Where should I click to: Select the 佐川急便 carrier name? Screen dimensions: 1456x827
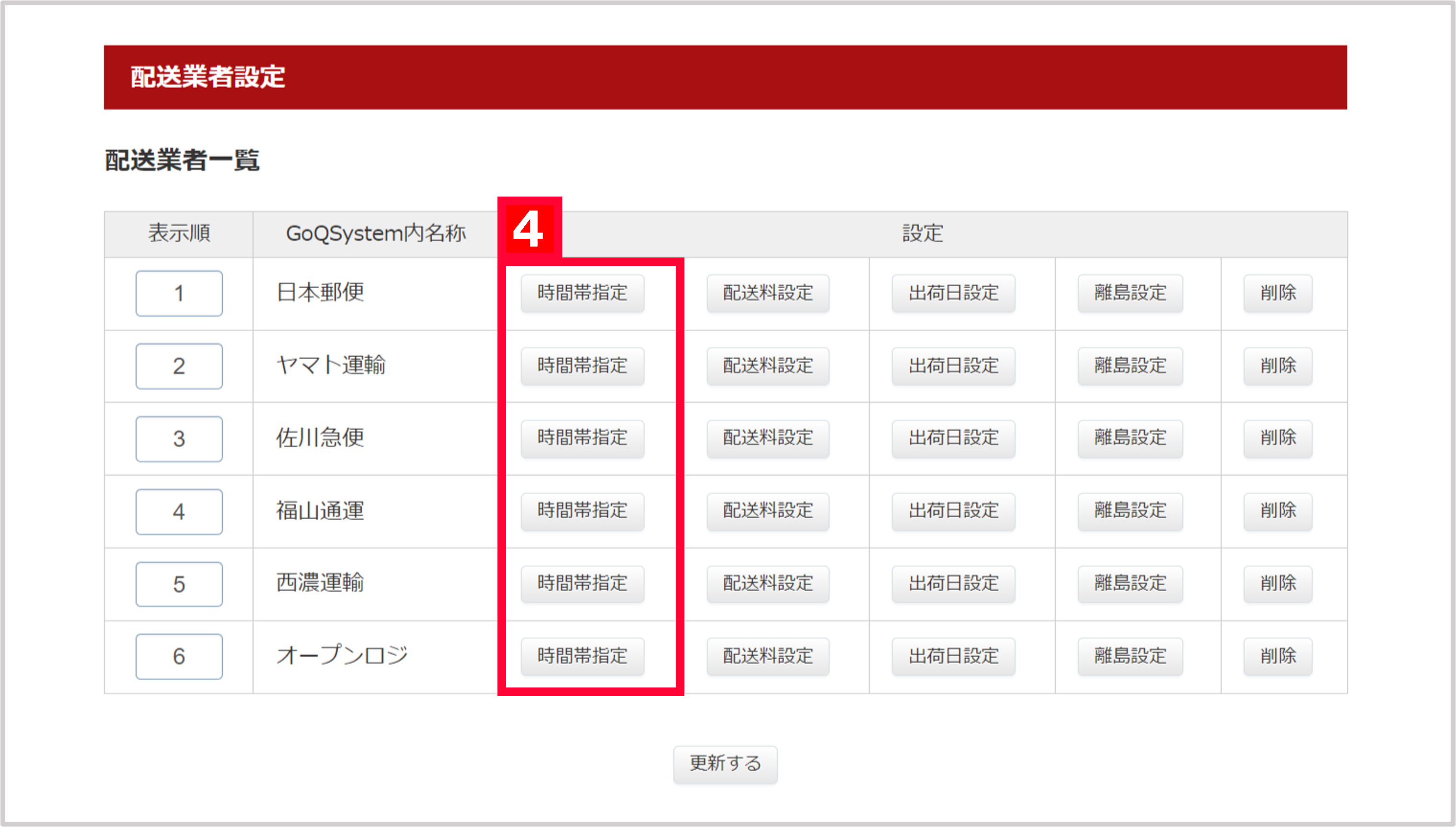point(320,438)
